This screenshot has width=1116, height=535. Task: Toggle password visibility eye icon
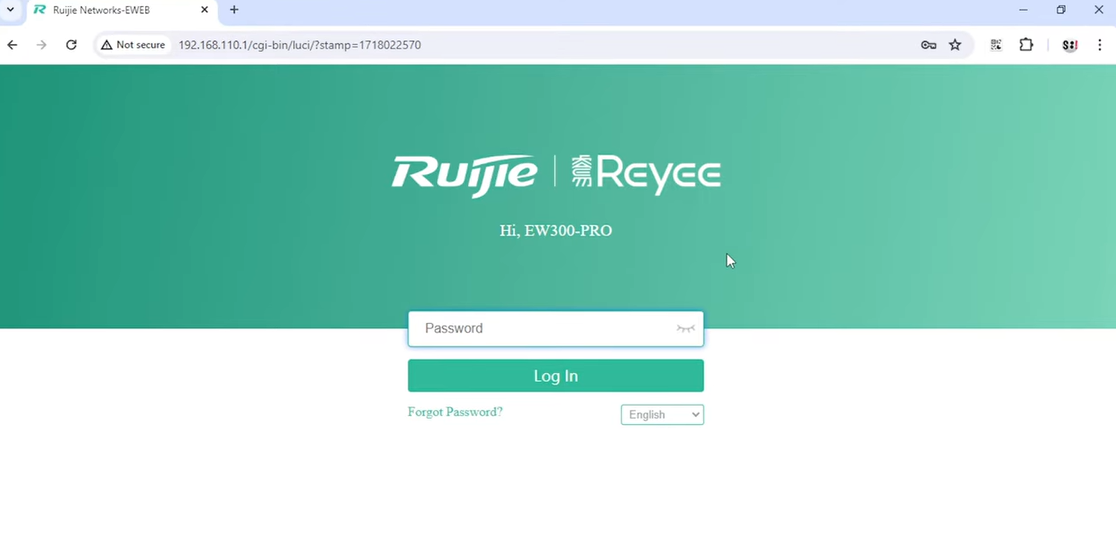(685, 329)
